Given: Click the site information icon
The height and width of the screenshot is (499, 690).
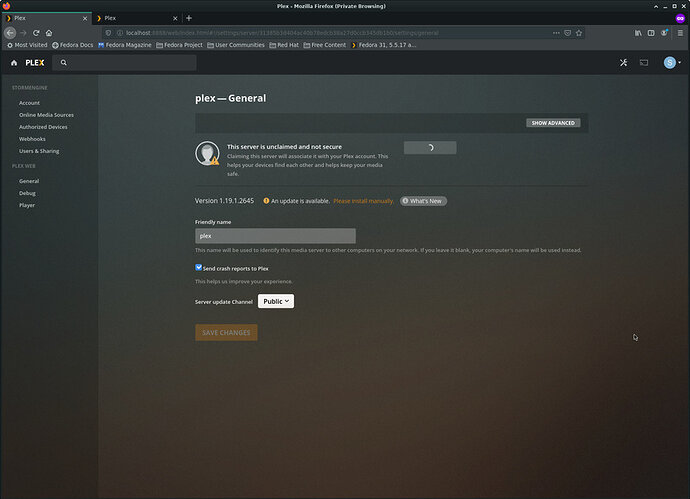Looking at the screenshot, I should (x=119, y=33).
